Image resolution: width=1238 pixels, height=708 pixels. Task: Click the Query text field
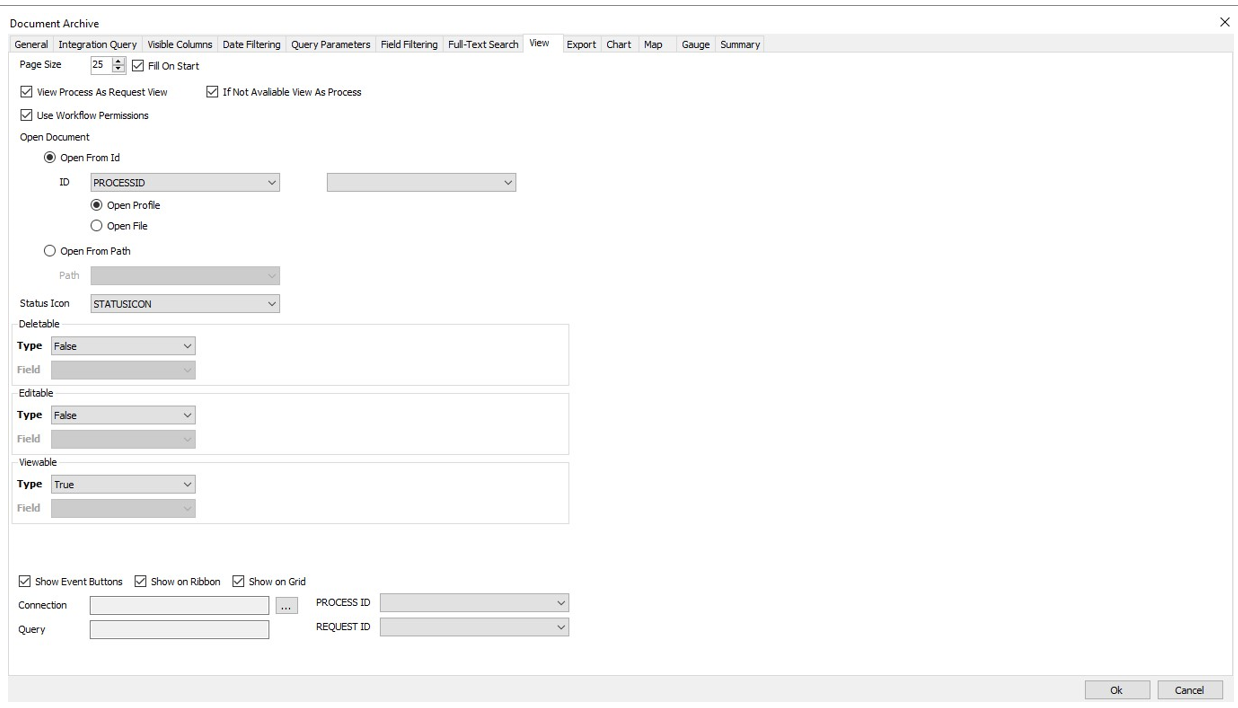pos(180,629)
